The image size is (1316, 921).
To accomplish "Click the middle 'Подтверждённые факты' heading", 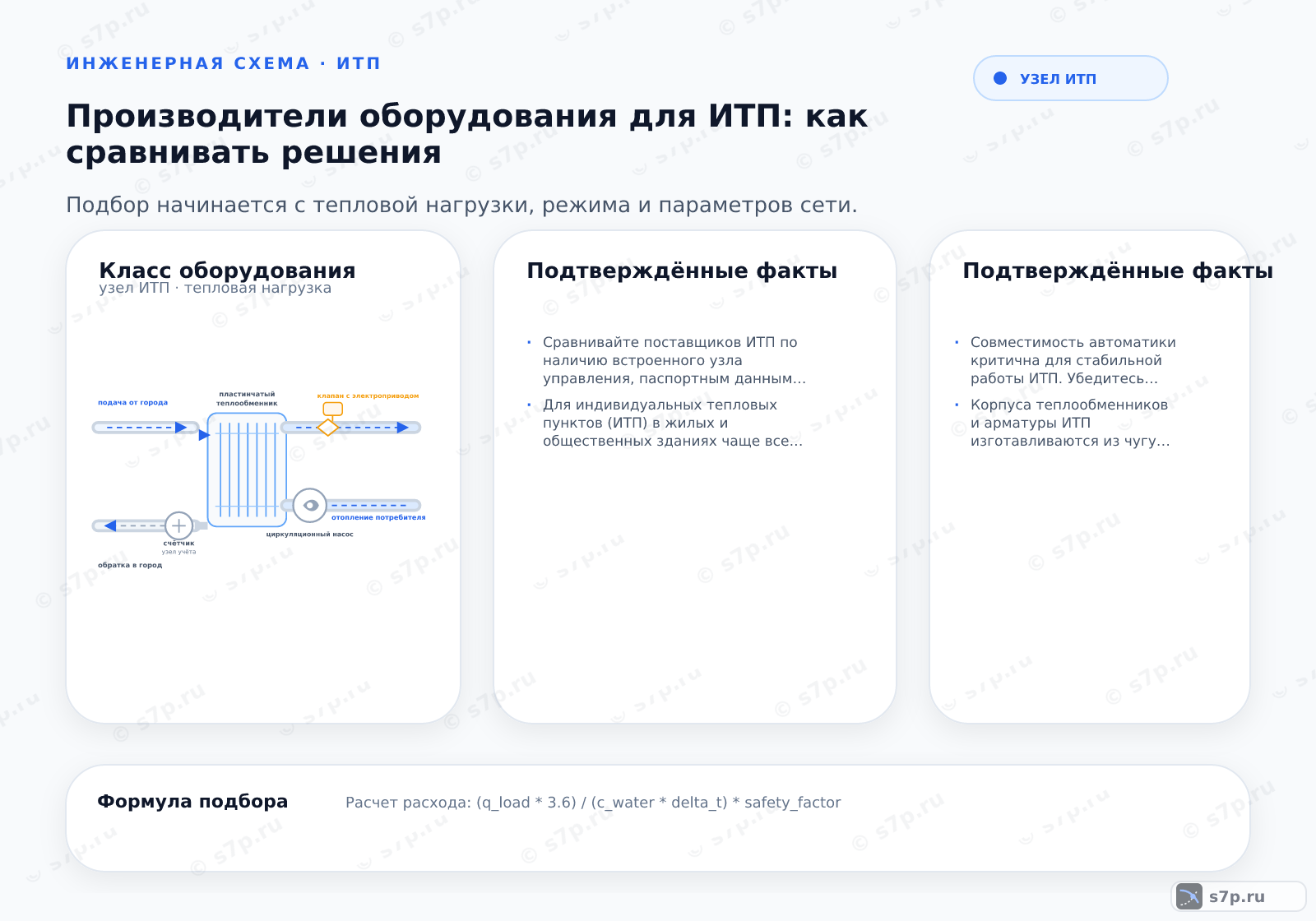I will point(682,271).
